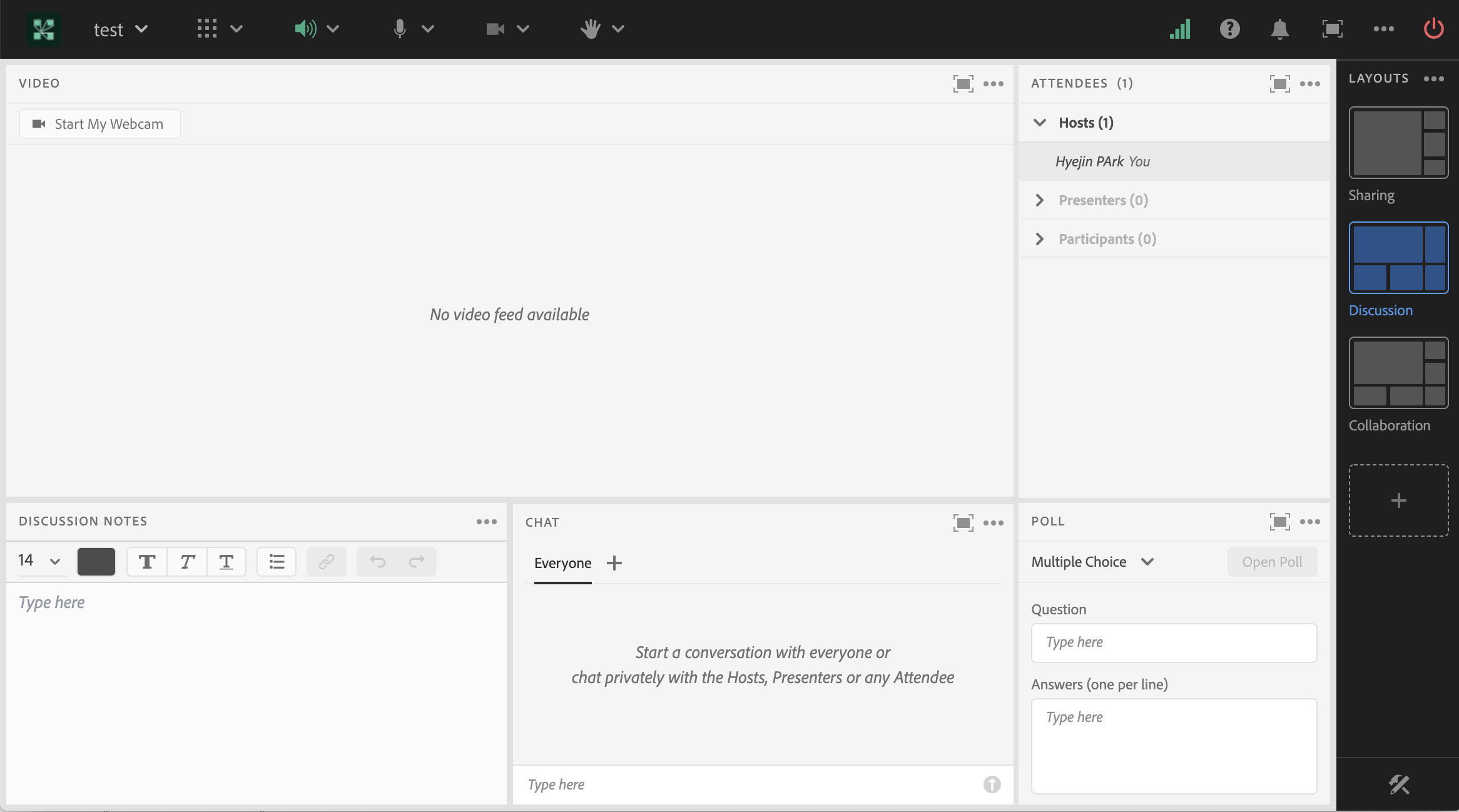This screenshot has width=1459, height=812.
Task: Click the Start My Webcam button
Action: [100, 124]
